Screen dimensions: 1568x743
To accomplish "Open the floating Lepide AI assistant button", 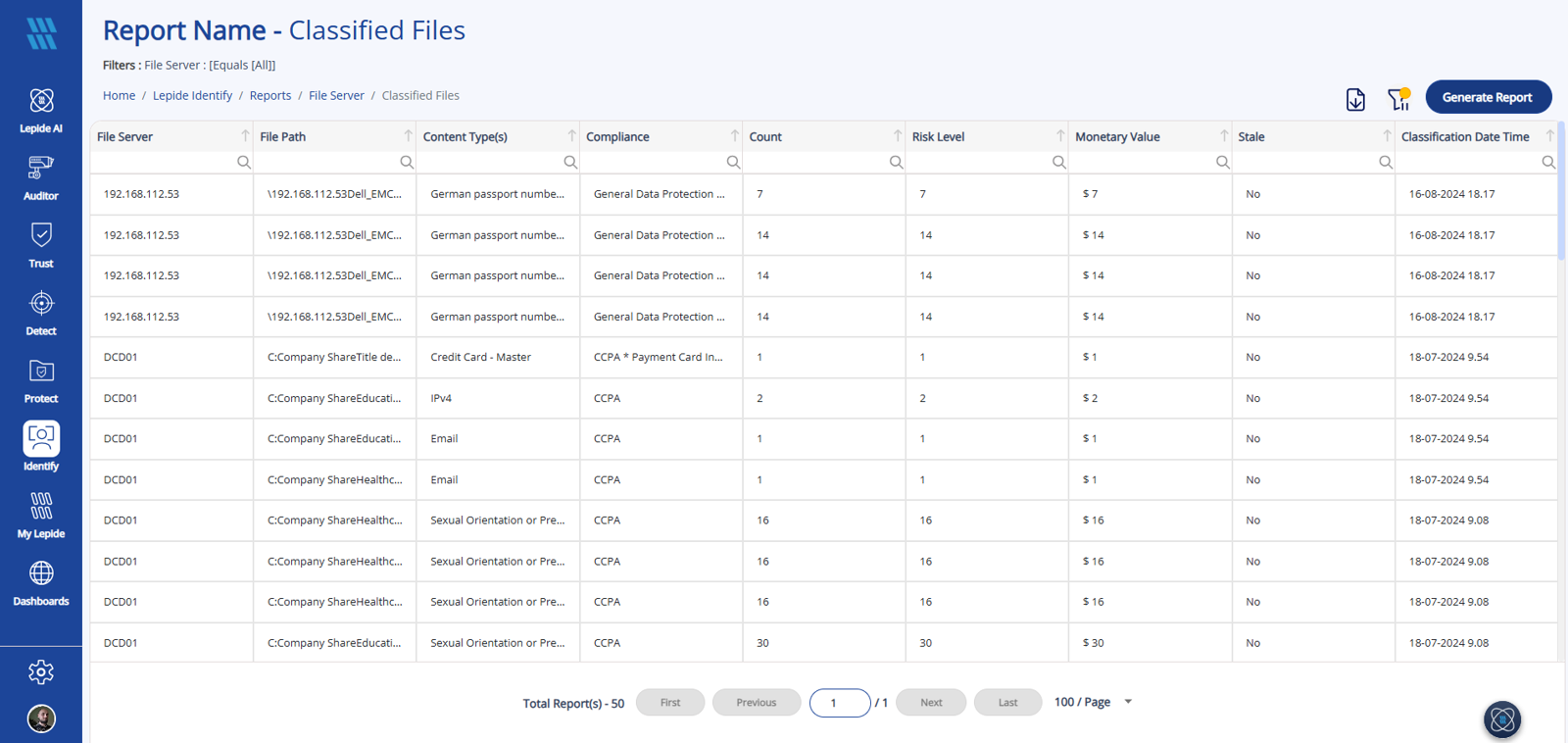I will tap(1502, 719).
